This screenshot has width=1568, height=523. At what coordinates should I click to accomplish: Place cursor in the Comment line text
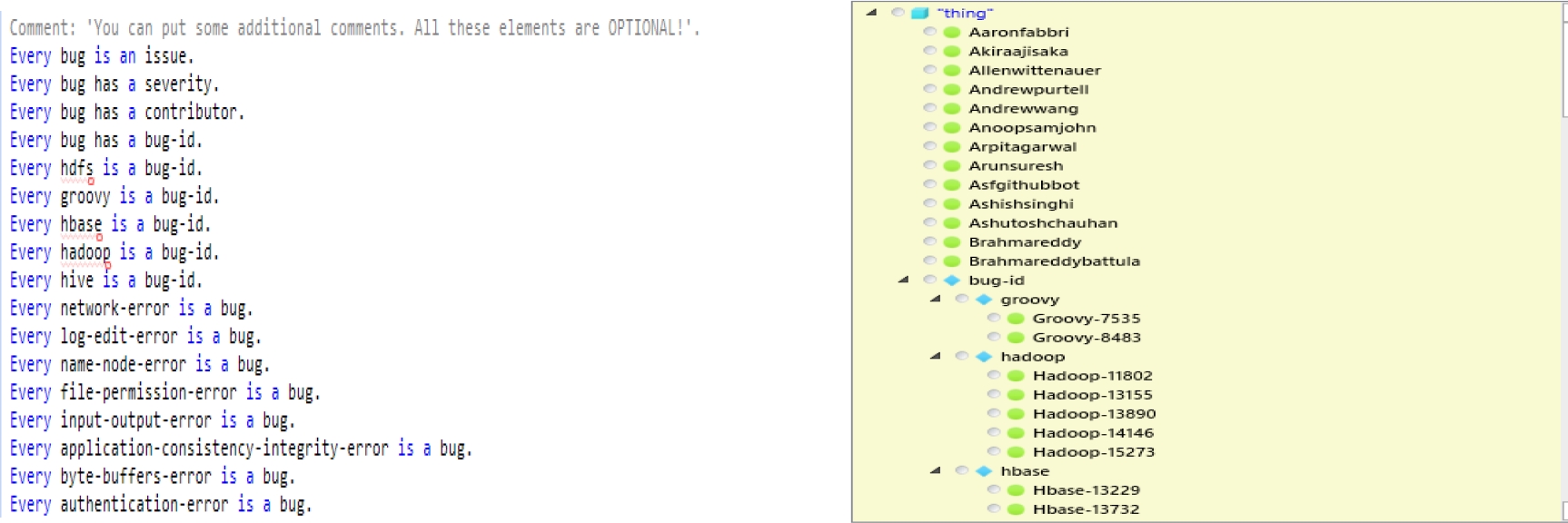[x=363, y=28]
